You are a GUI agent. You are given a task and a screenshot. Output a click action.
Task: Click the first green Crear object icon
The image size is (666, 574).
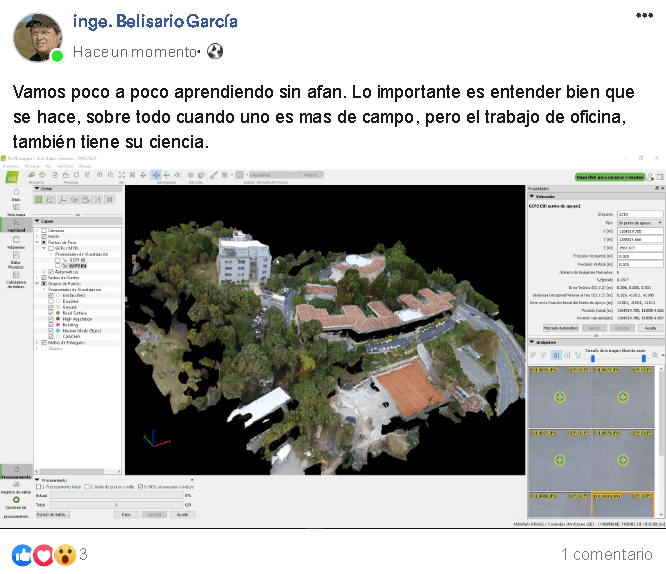[x=39, y=199]
